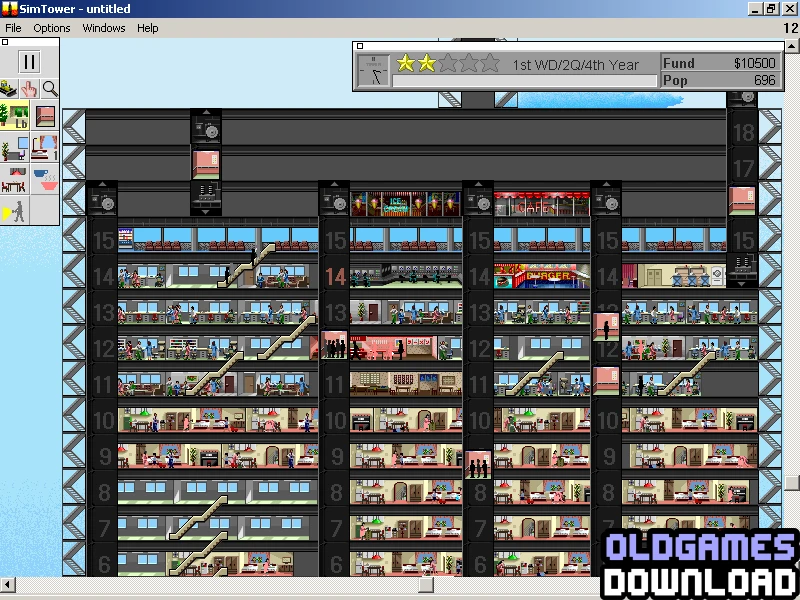Click the SimTower title bar app icon
The image size is (800, 600).
pyautogui.click(x=9, y=9)
